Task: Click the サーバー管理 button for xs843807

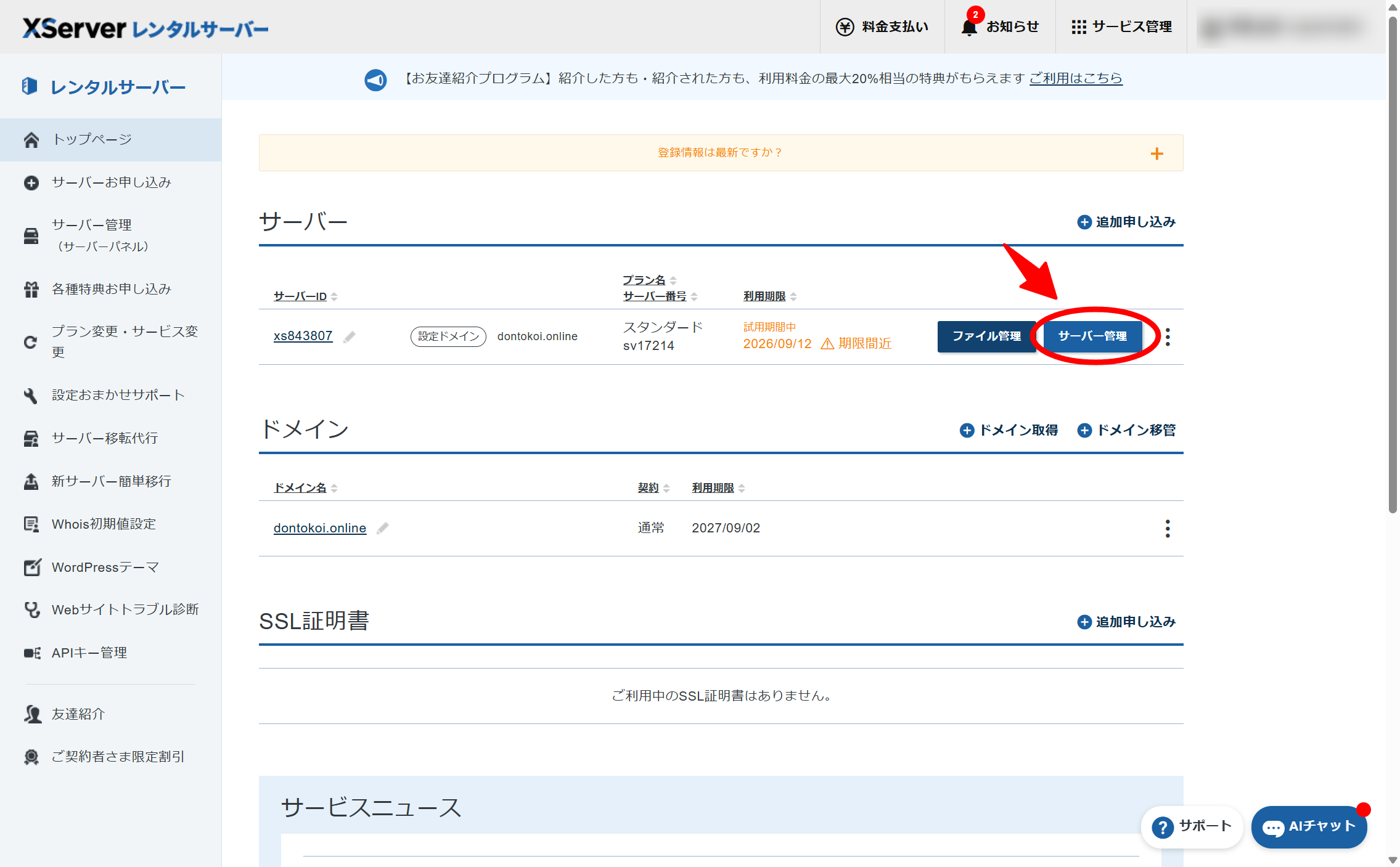Action: (x=1092, y=336)
